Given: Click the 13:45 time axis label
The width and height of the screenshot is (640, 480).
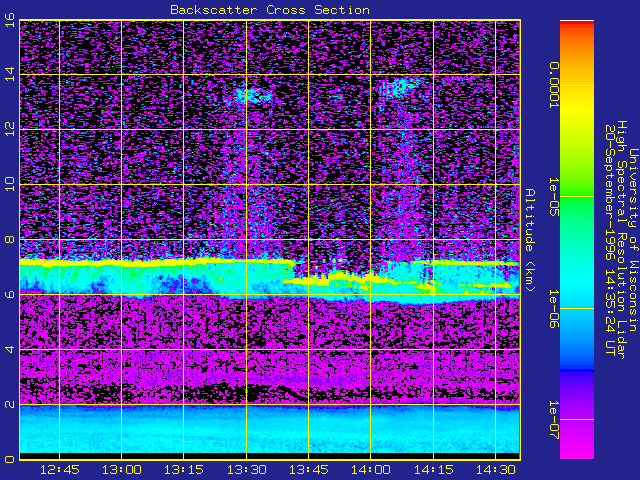Looking at the screenshot, I should coord(309,470).
